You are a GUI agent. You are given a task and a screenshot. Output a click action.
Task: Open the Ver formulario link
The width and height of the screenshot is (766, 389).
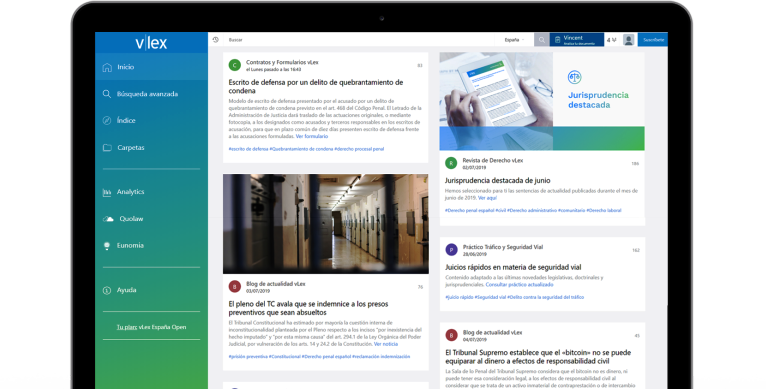(x=312, y=136)
